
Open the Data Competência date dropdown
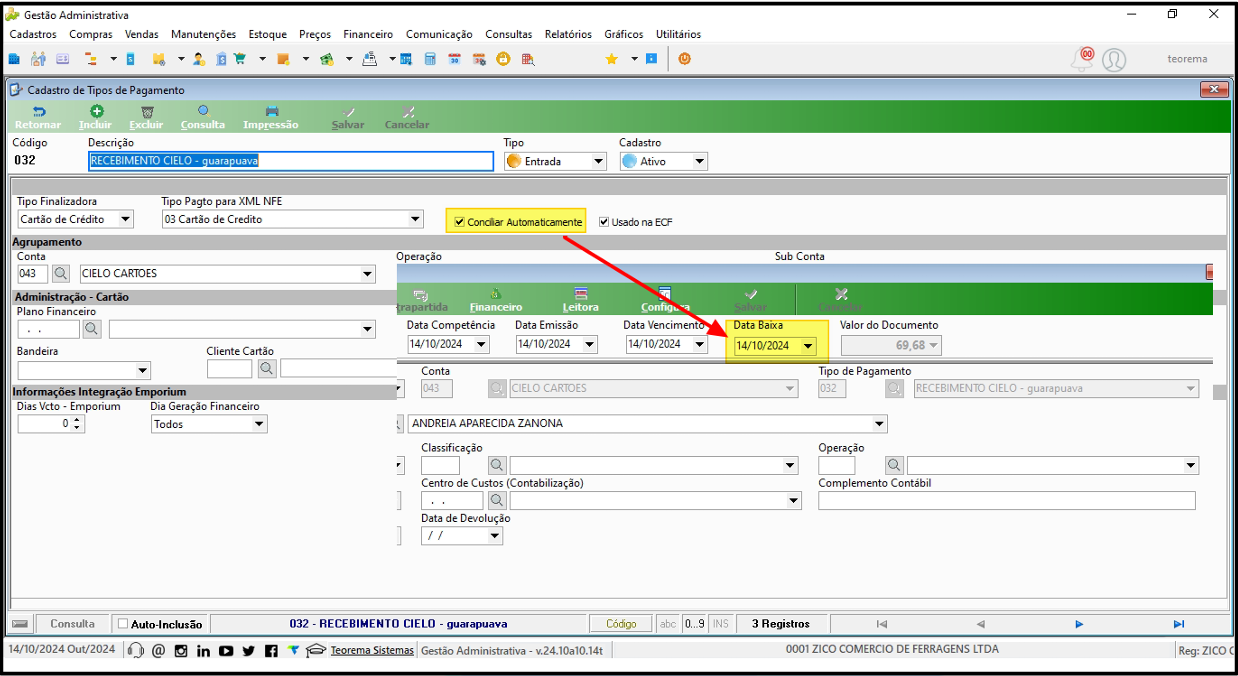482,344
